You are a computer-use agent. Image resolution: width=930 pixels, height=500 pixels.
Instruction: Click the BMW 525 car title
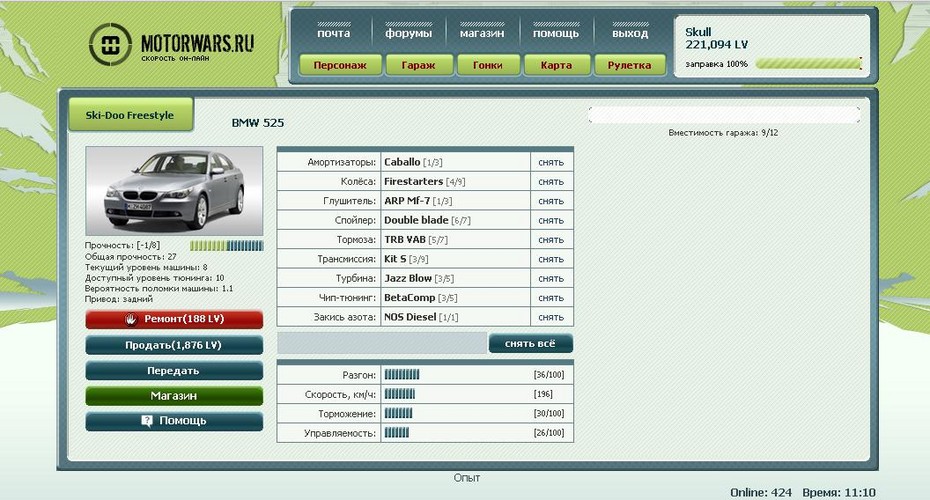click(257, 123)
